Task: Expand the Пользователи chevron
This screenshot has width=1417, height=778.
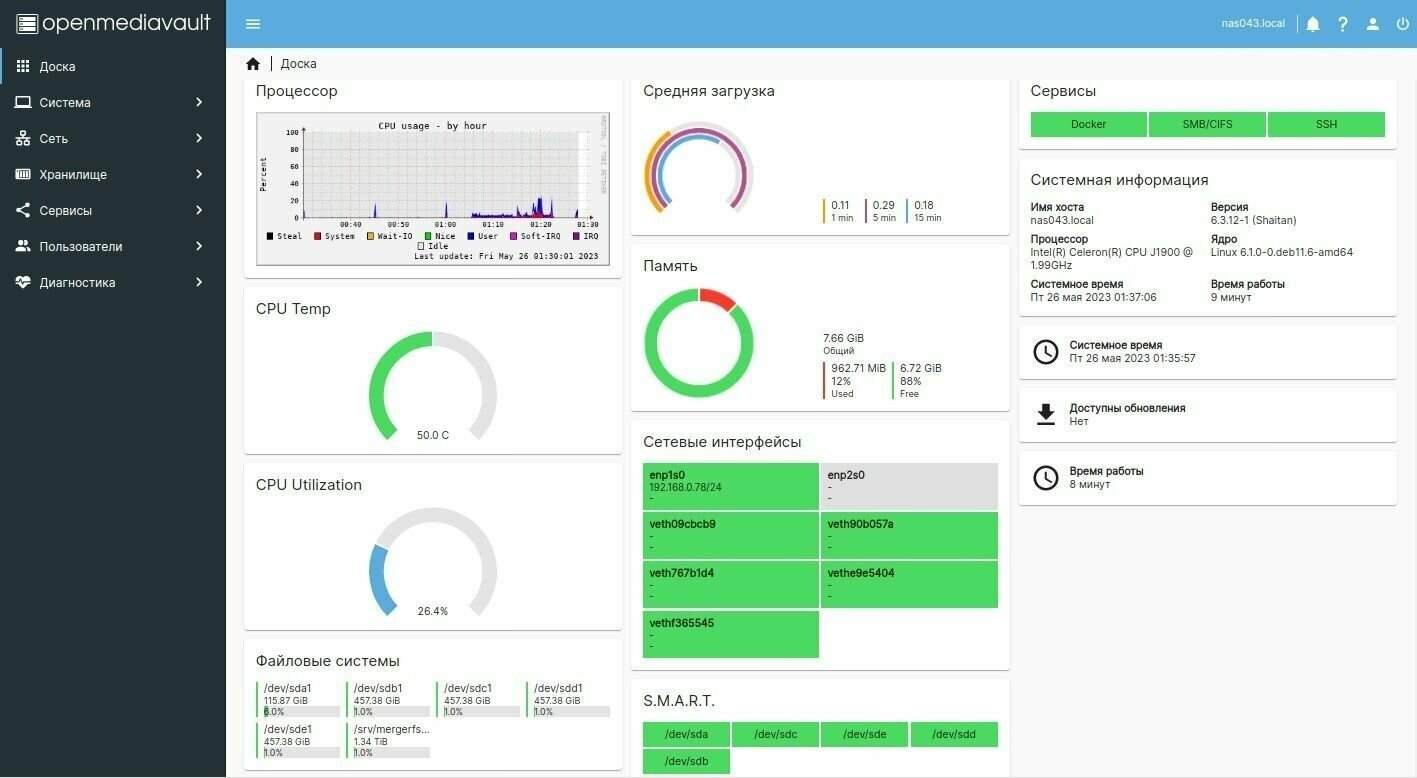Action: [x=199, y=246]
